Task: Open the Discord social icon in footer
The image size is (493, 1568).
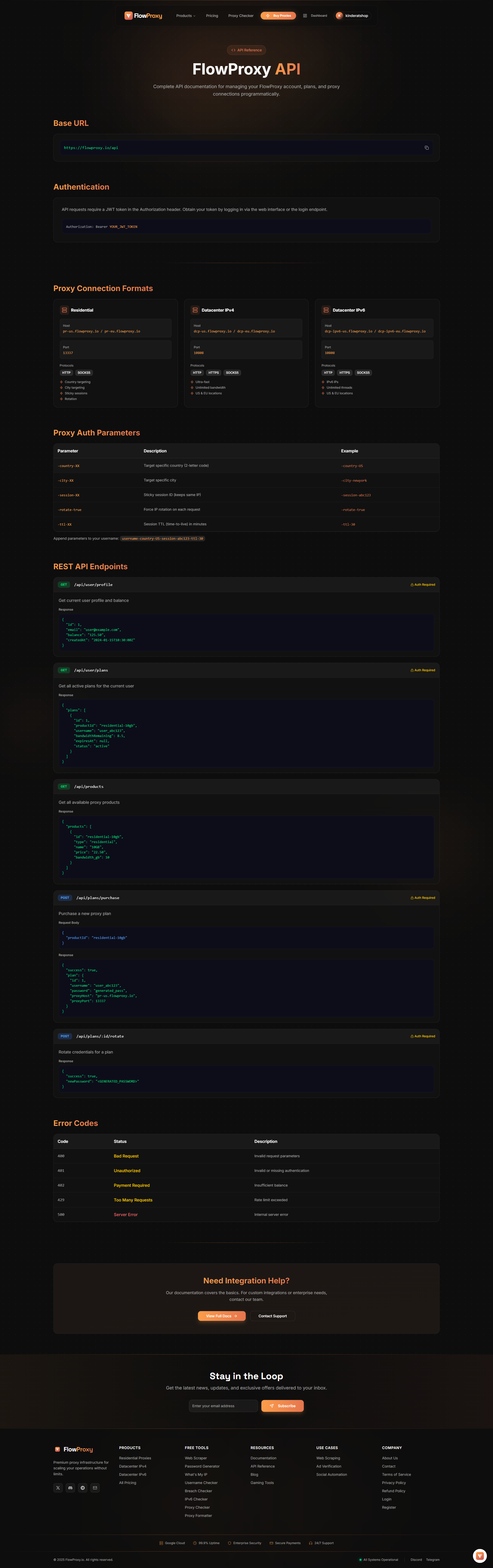Action: pyautogui.click(x=70, y=1488)
